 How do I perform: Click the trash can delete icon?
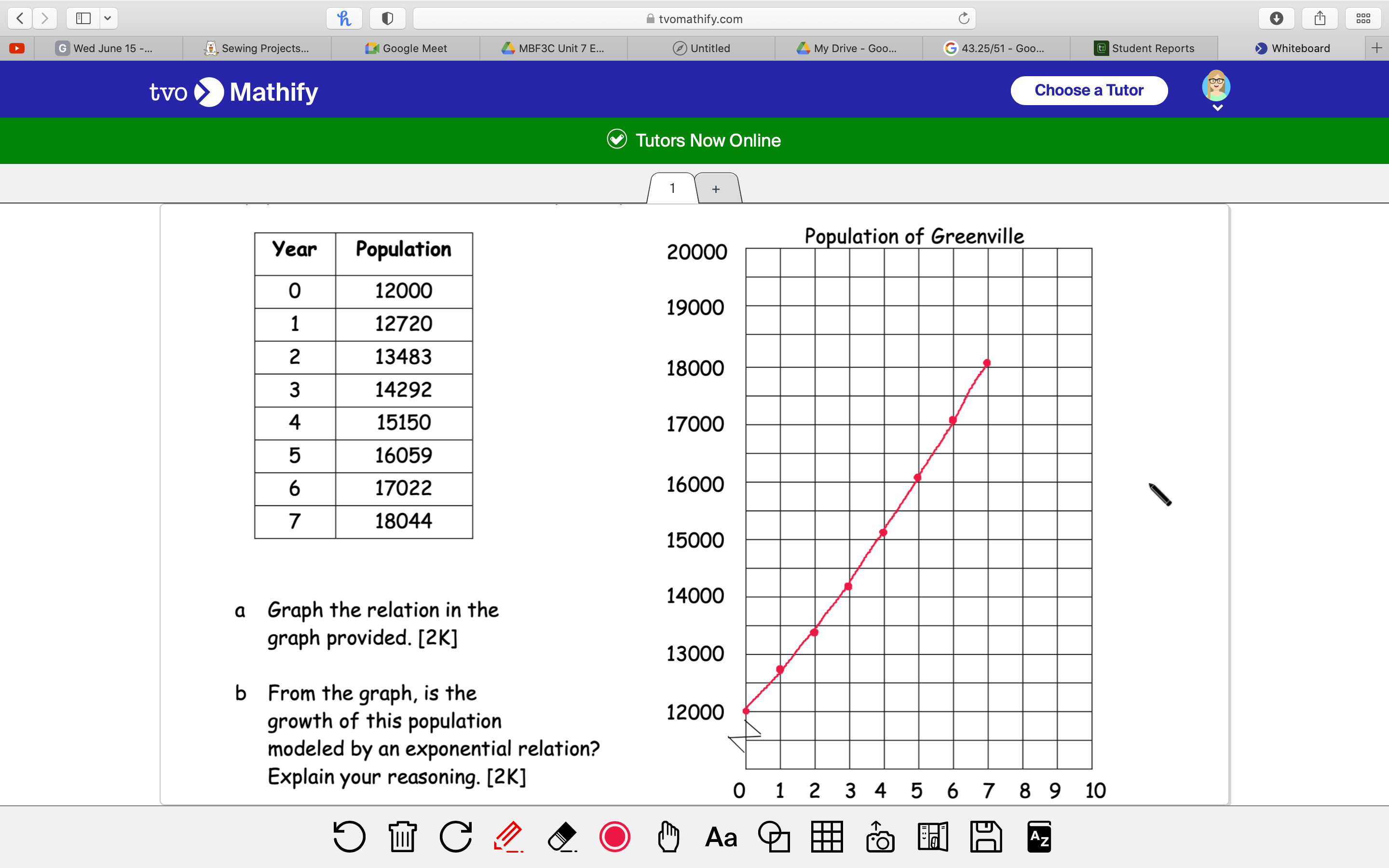(402, 837)
